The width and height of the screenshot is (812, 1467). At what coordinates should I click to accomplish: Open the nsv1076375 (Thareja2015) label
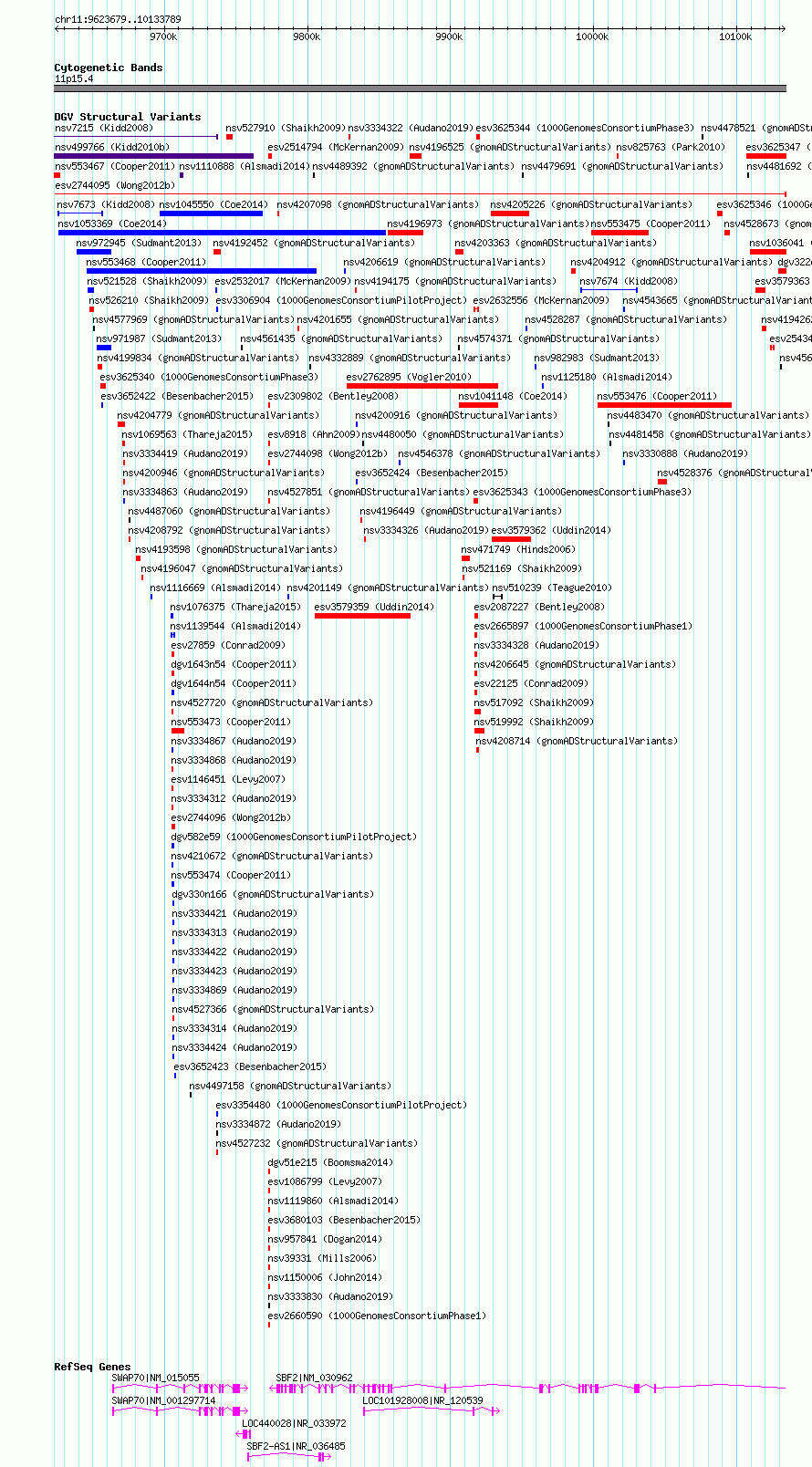click(x=235, y=607)
